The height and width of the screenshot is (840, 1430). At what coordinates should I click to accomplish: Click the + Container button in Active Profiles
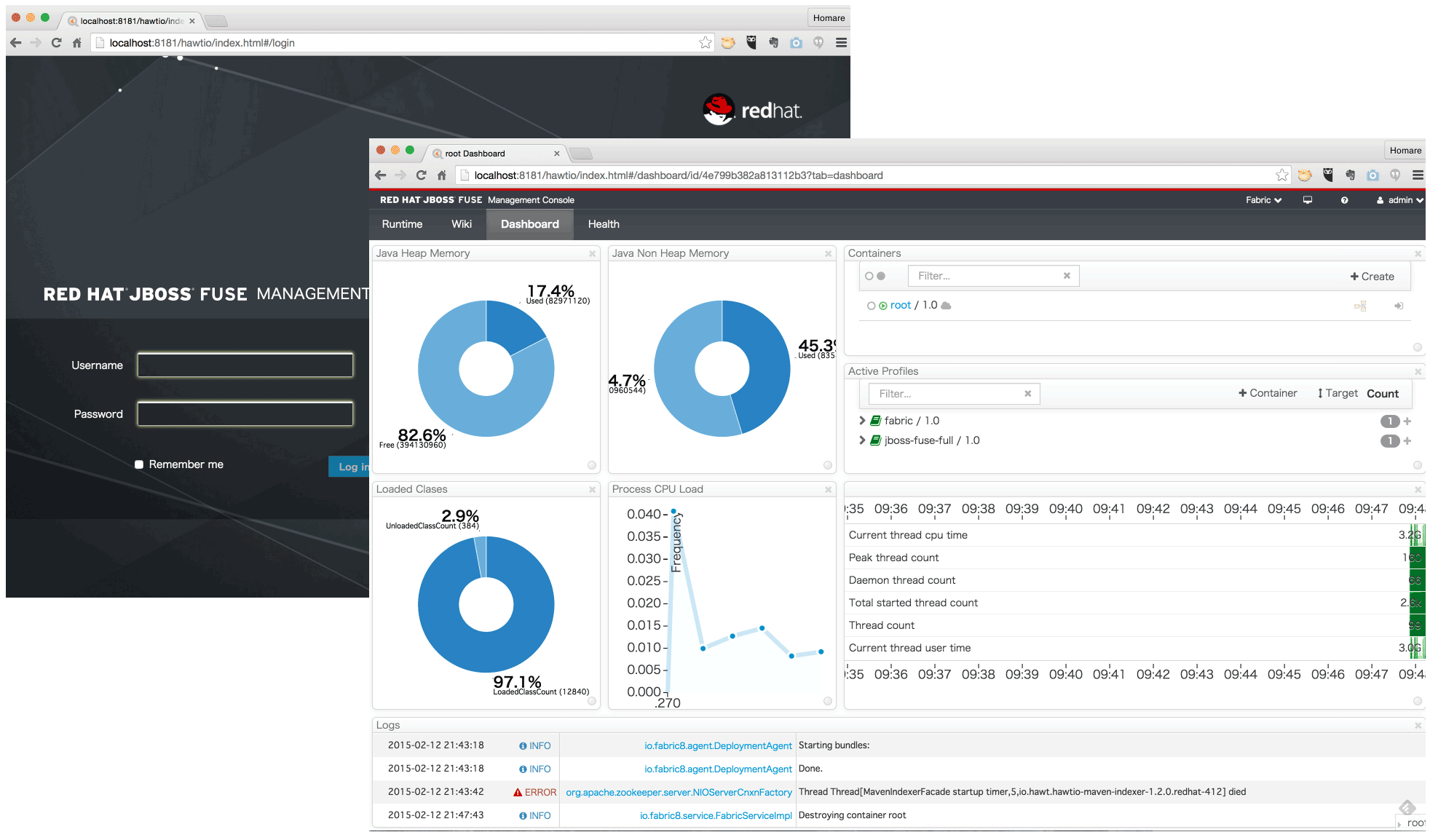1268,393
